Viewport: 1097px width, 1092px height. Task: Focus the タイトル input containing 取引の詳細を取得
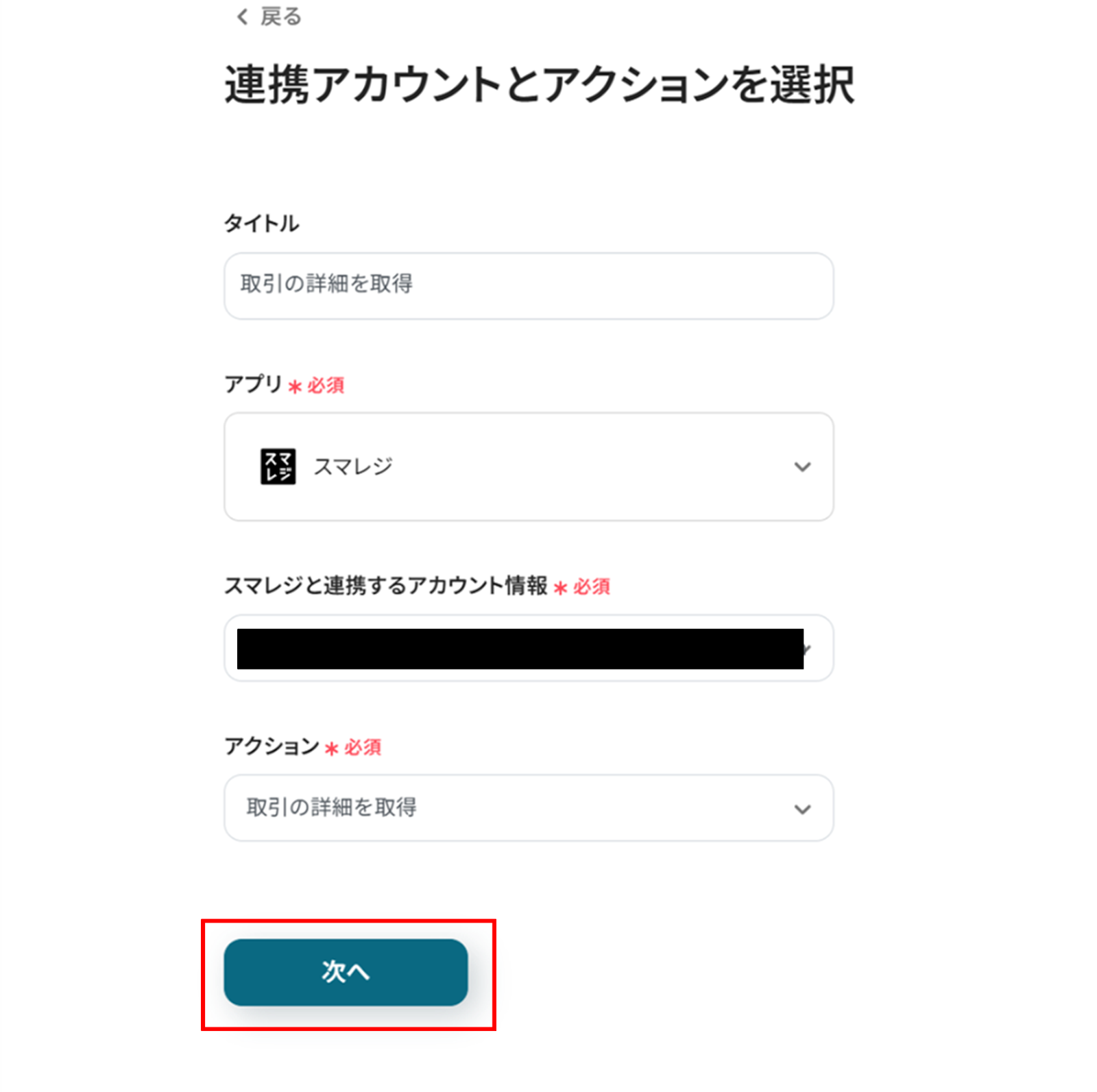click(528, 285)
